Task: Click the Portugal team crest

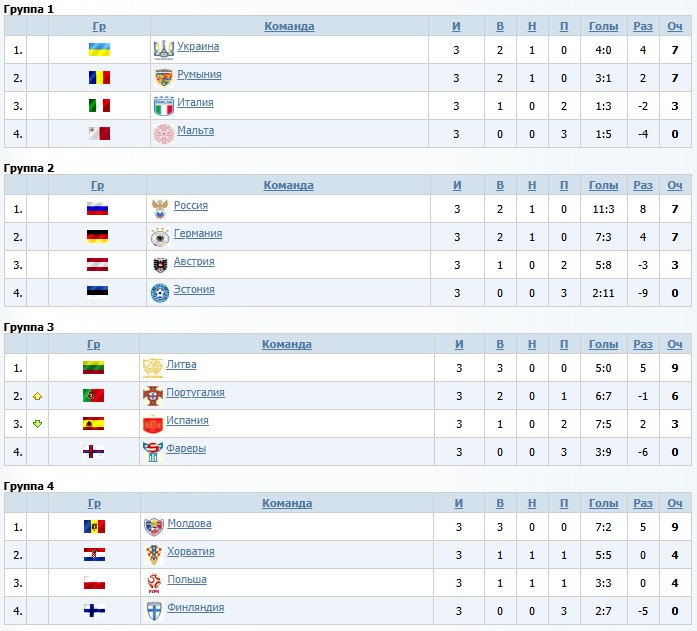Action: (x=152, y=395)
